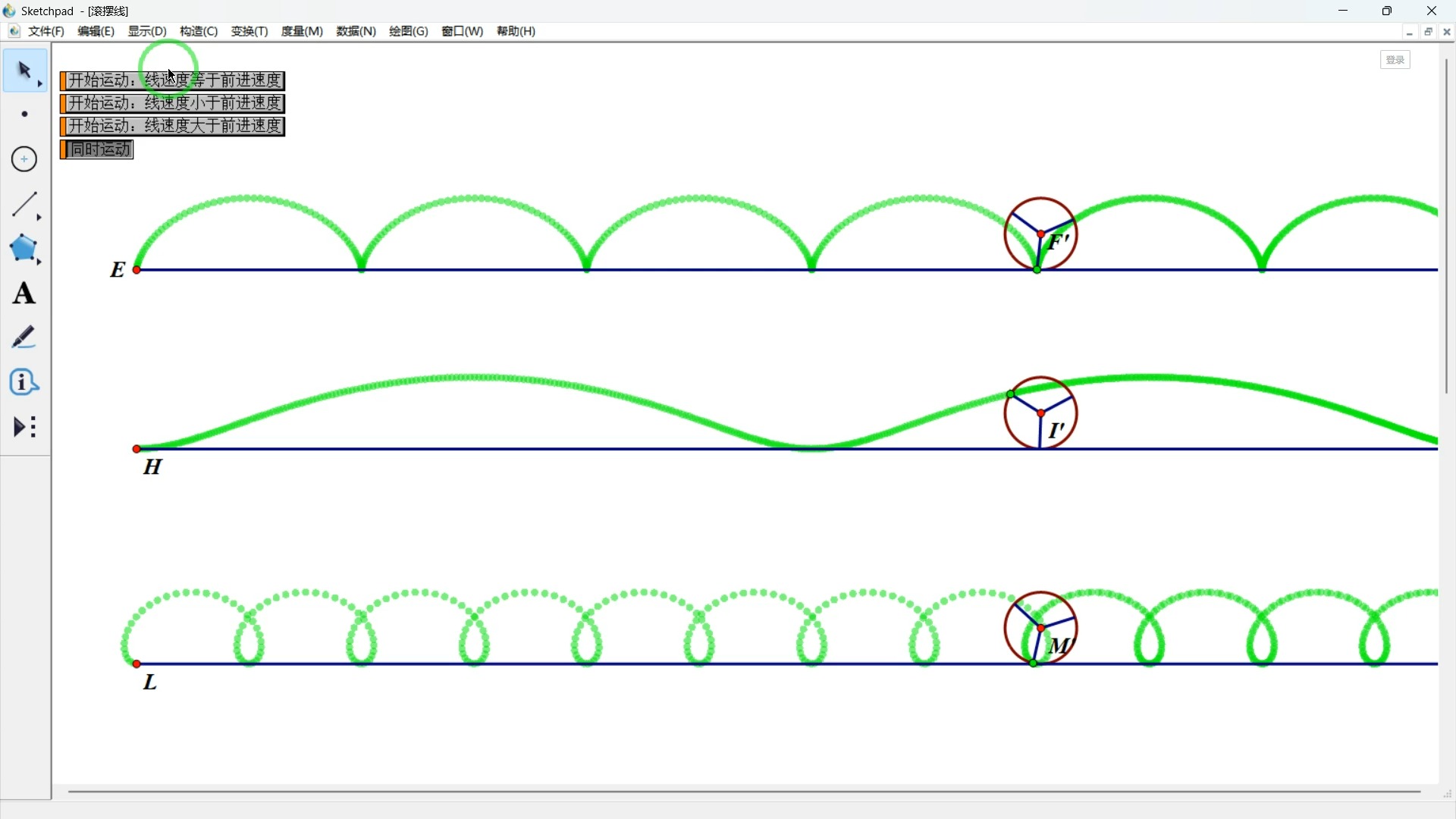This screenshot has height=819, width=1456.
Task: Click the vertical scrollbar on right
Action: [x=1447, y=225]
